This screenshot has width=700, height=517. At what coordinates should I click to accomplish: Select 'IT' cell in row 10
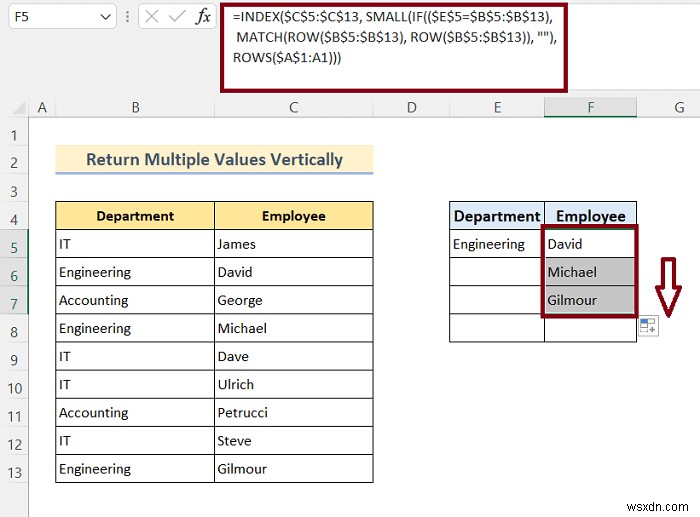pos(135,384)
